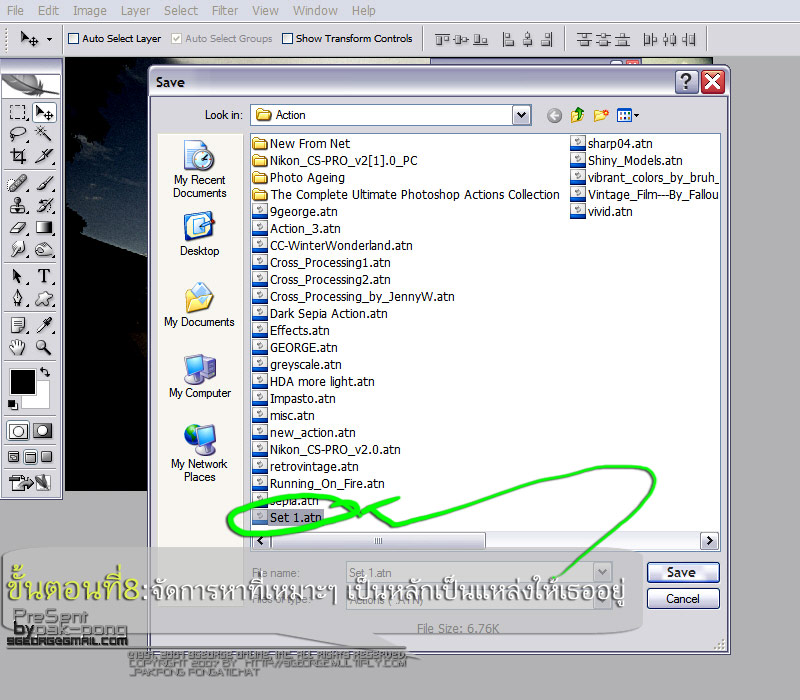
Task: Open the Layer menu
Action: [x=135, y=10]
